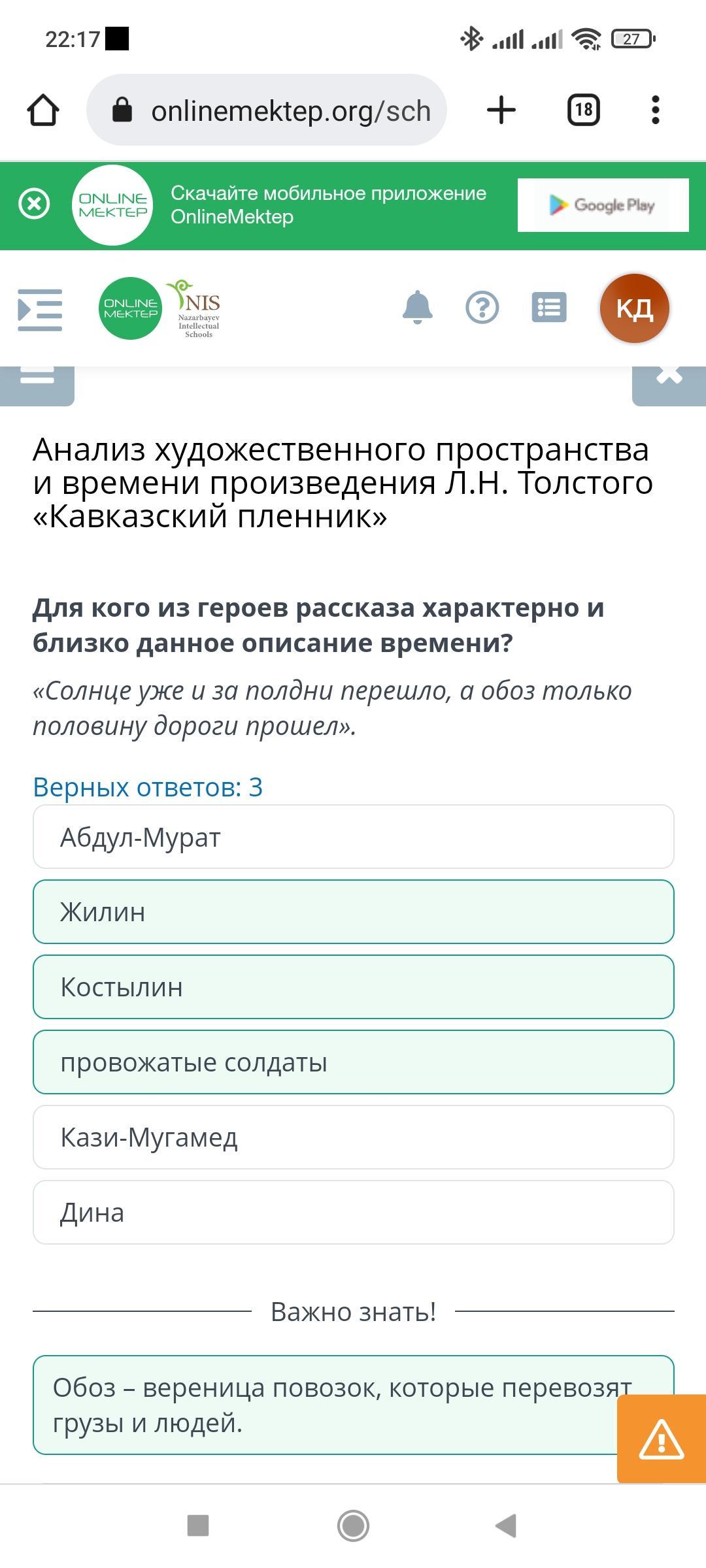Open new tab with plus icon
The height and width of the screenshot is (1568, 706).
(x=501, y=110)
